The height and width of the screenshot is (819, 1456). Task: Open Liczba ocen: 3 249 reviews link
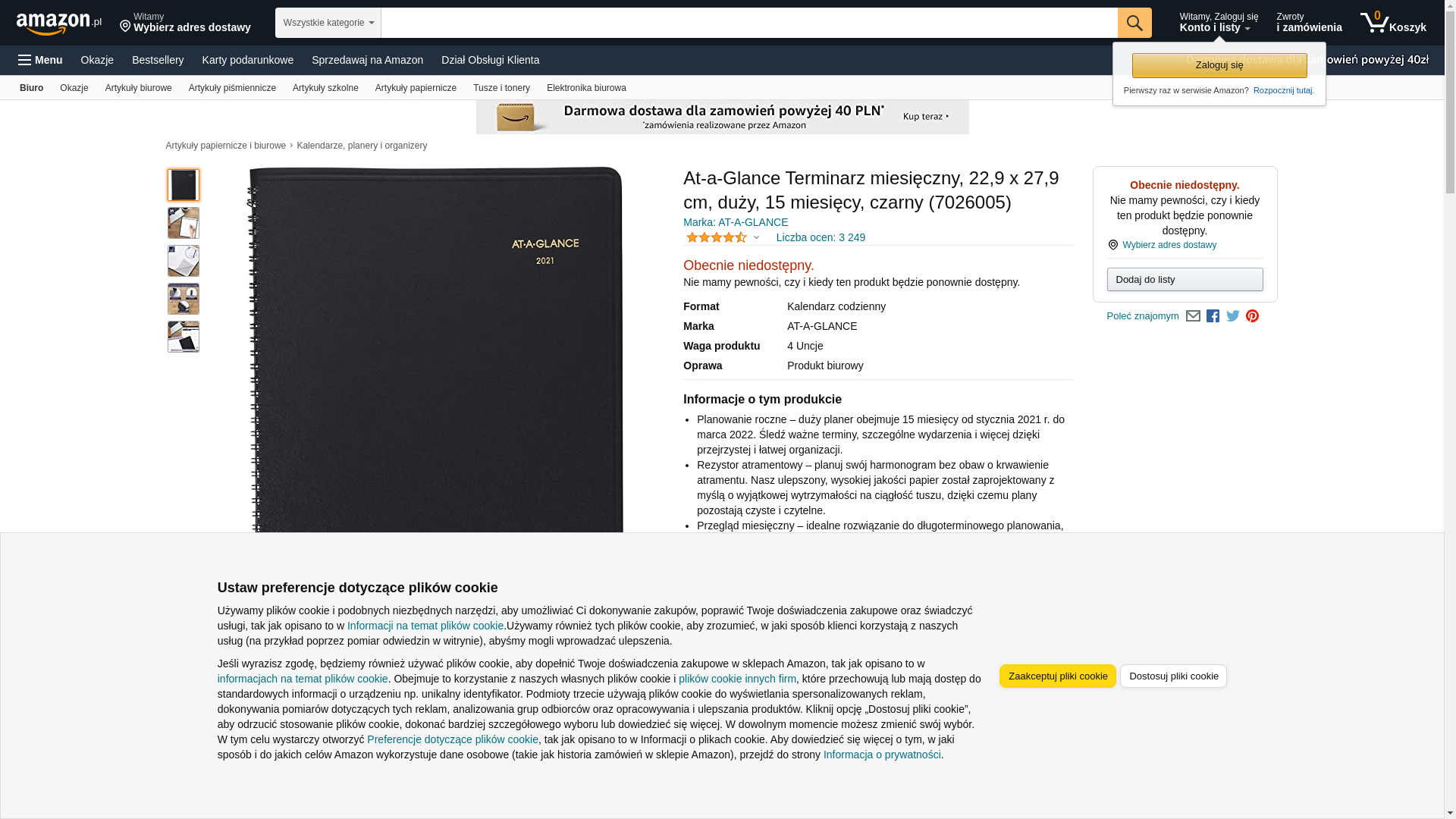tap(821, 237)
